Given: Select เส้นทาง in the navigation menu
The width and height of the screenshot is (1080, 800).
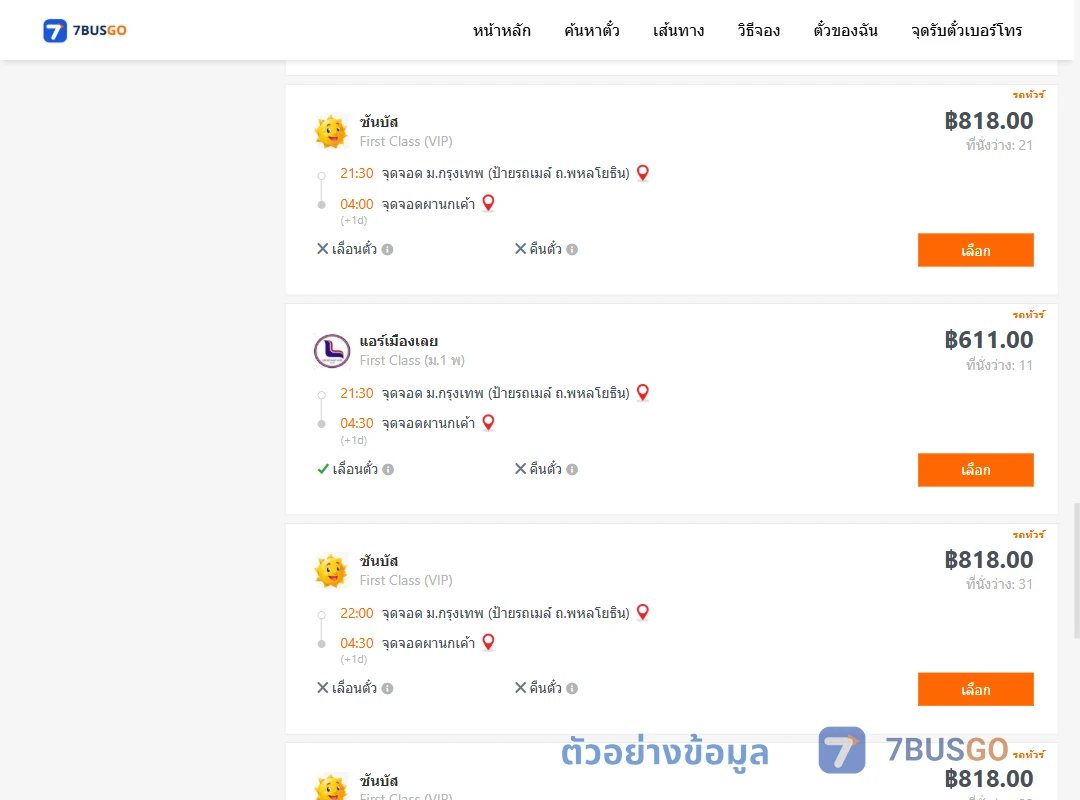Looking at the screenshot, I should (x=678, y=30).
